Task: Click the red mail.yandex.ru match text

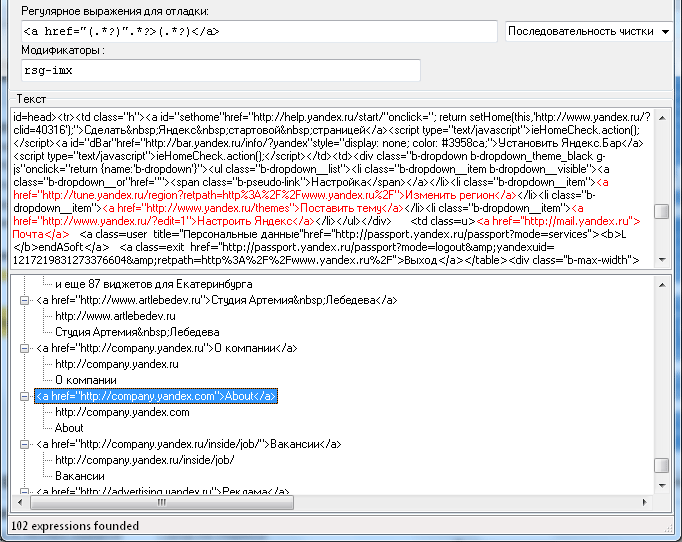Action: [558, 221]
